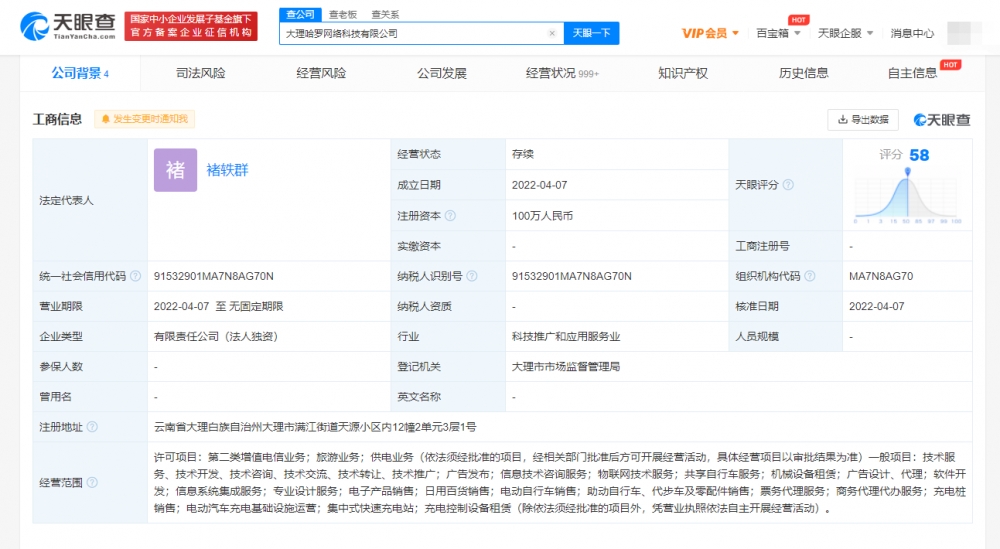Open the 百宝箱 dropdown menu
This screenshot has height=549, width=1000.
[778, 33]
